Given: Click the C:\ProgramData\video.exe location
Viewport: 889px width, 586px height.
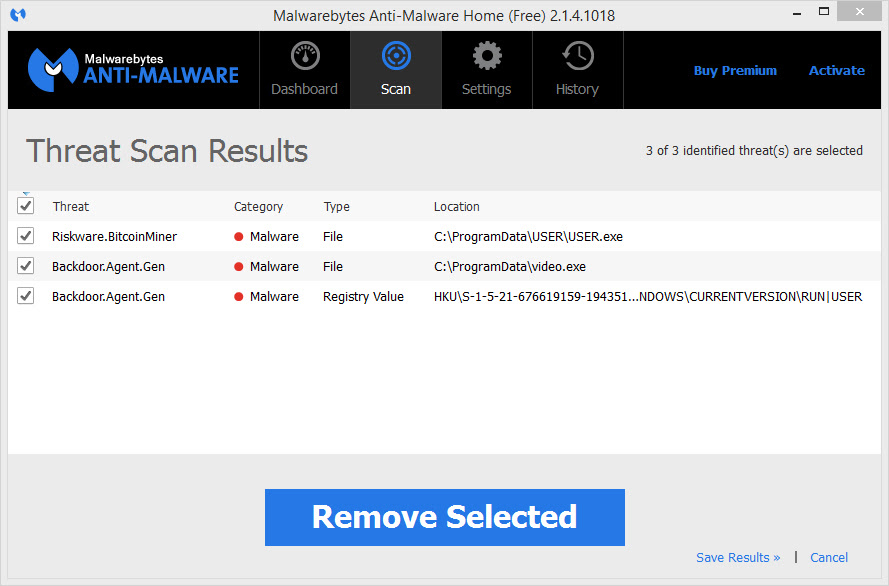Looking at the screenshot, I should click(510, 267).
